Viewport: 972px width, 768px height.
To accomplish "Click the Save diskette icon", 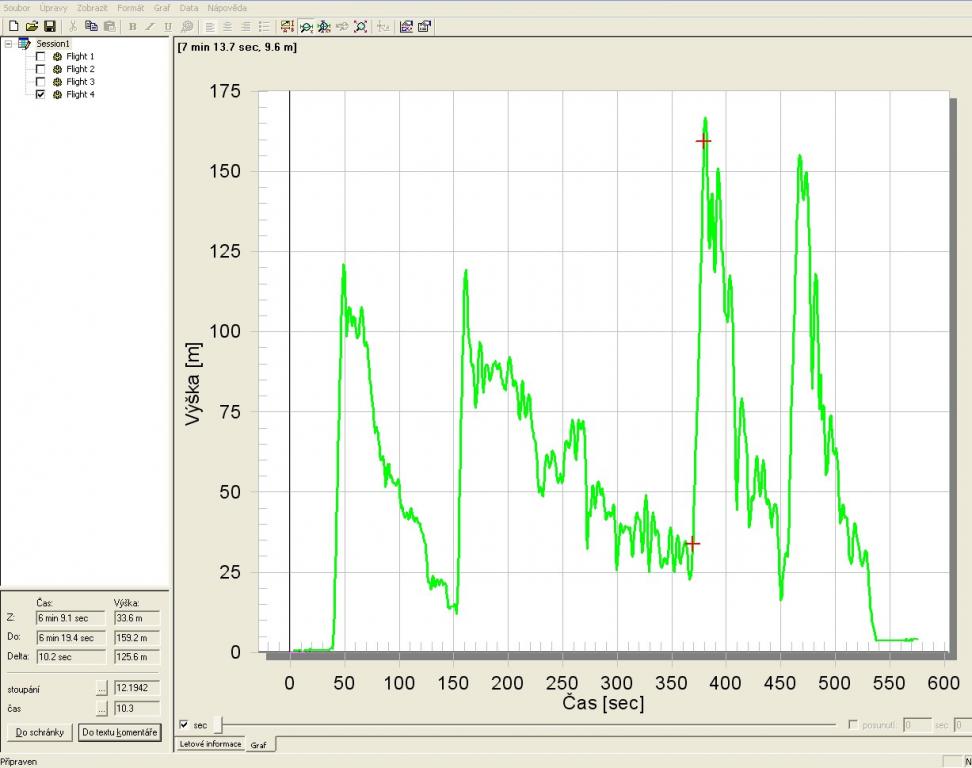I will (49, 26).
